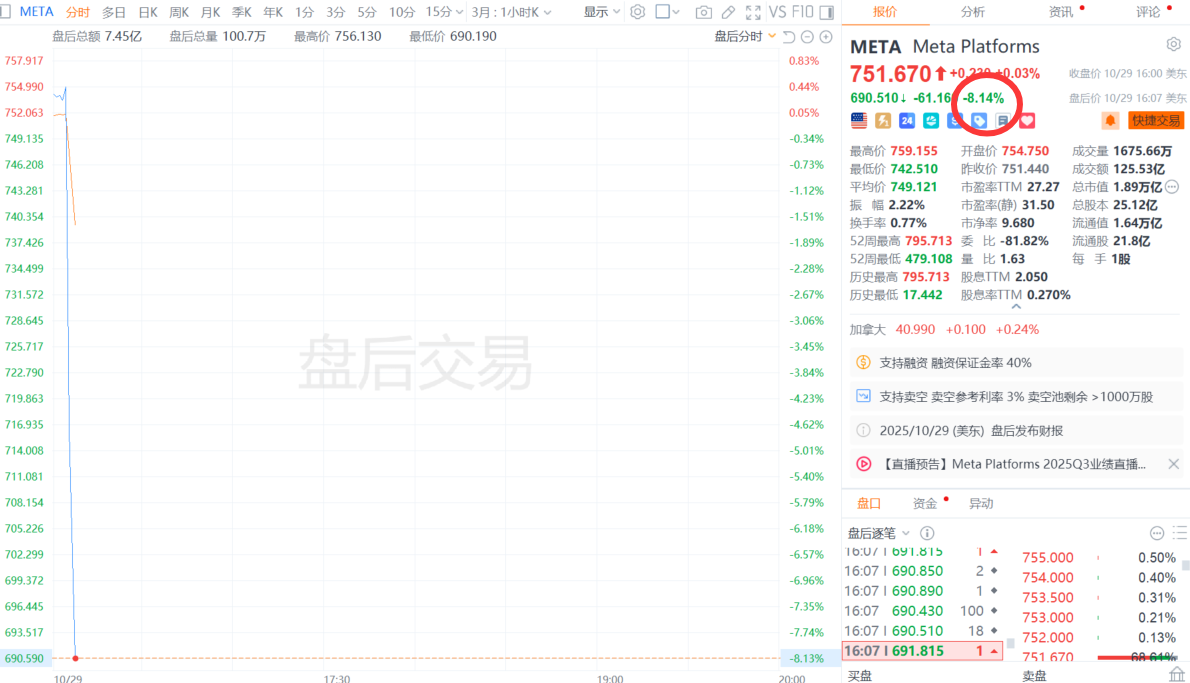Screen dimensions: 1190x683
Task: Select the 16:07 690.430 100 tick row
Action: click(x=922, y=611)
